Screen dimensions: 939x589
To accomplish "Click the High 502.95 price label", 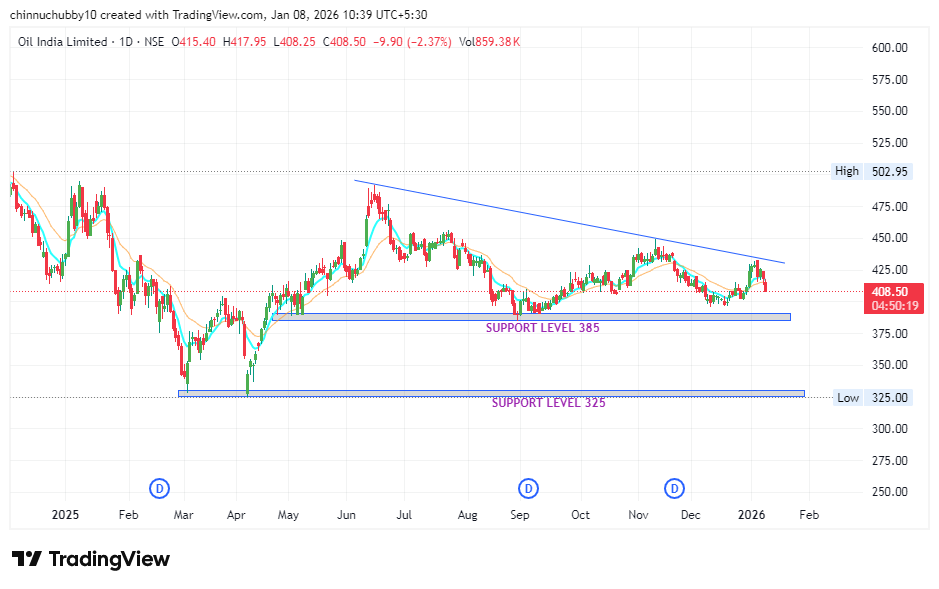I will 872,171.
